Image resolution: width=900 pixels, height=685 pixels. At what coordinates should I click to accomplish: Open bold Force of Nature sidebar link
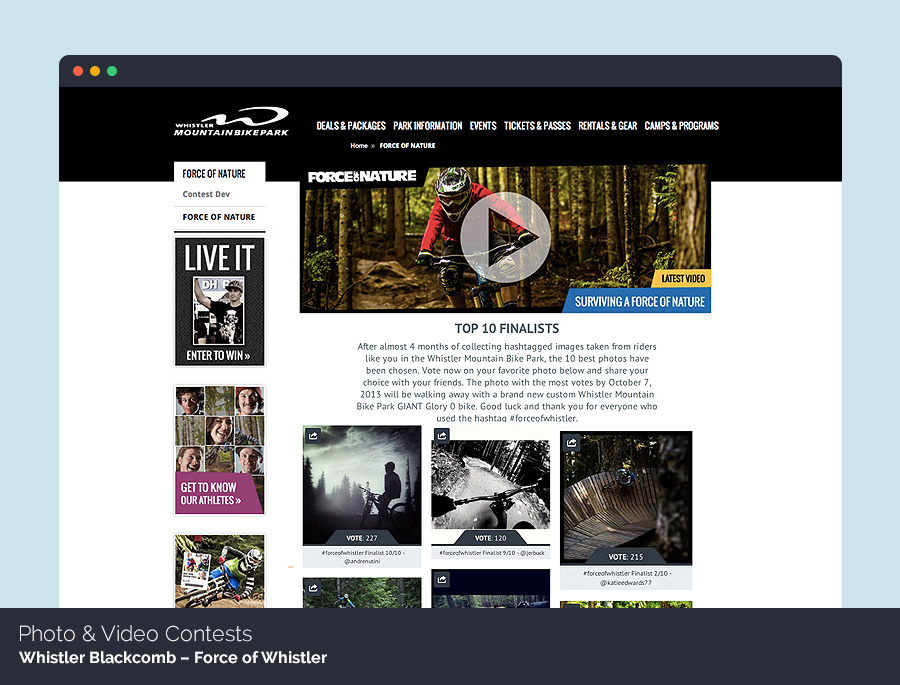[x=219, y=217]
